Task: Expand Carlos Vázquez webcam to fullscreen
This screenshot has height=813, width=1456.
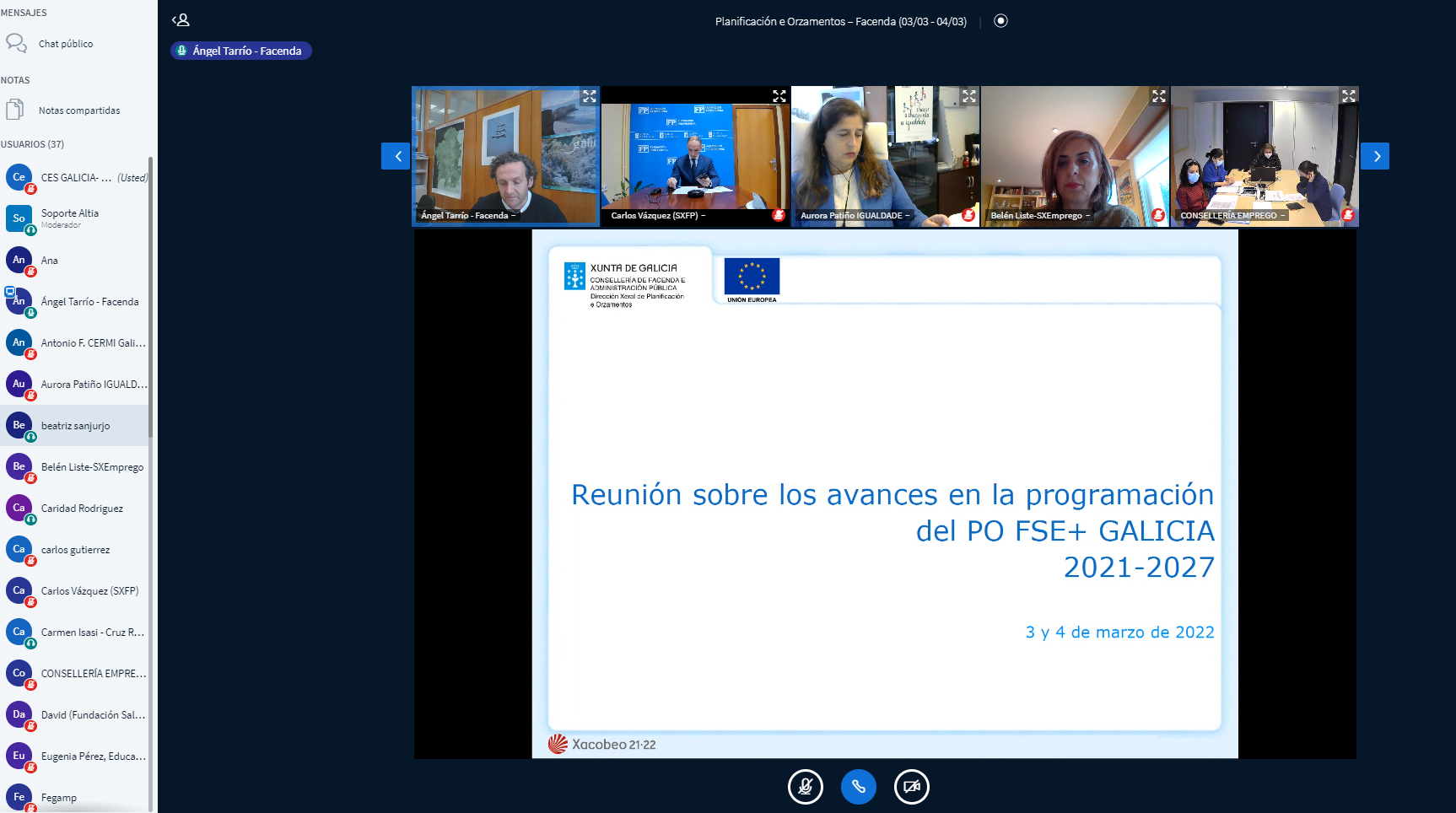Action: [779, 97]
